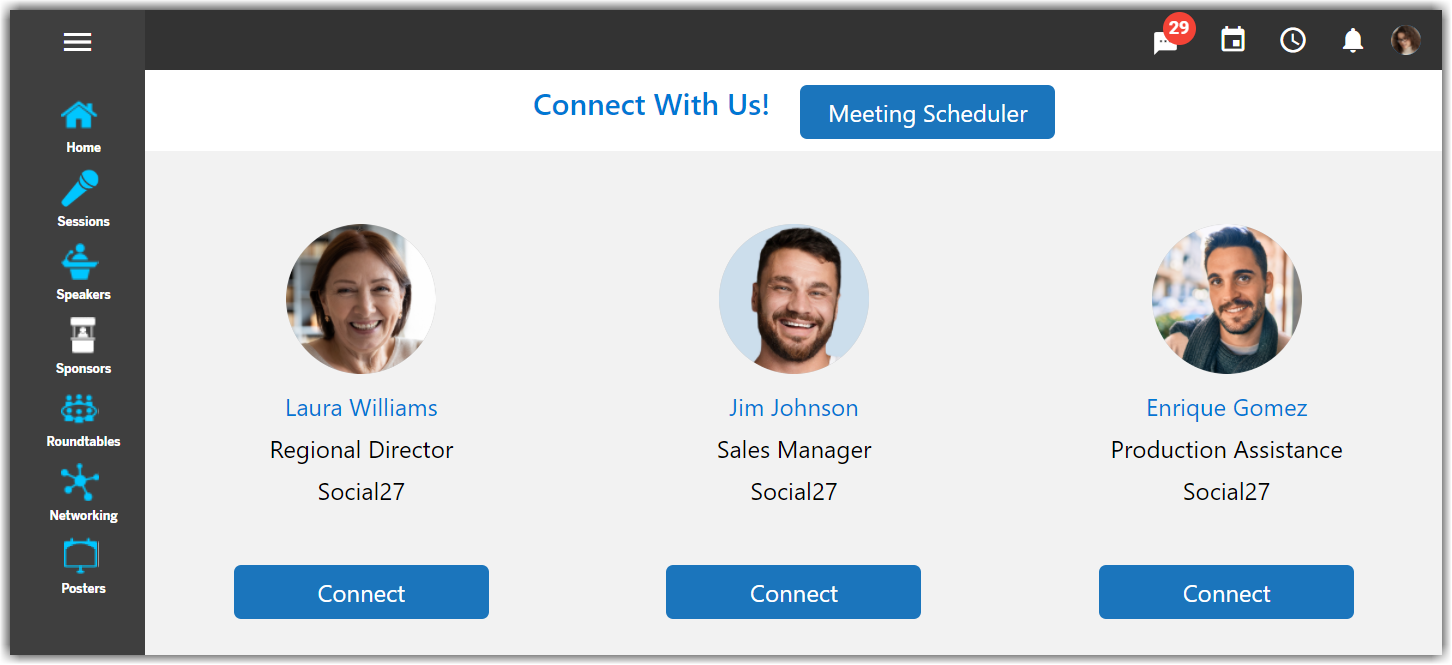The width and height of the screenshot is (1452, 665).
Task: Open the hamburger menu
Action: [77, 42]
